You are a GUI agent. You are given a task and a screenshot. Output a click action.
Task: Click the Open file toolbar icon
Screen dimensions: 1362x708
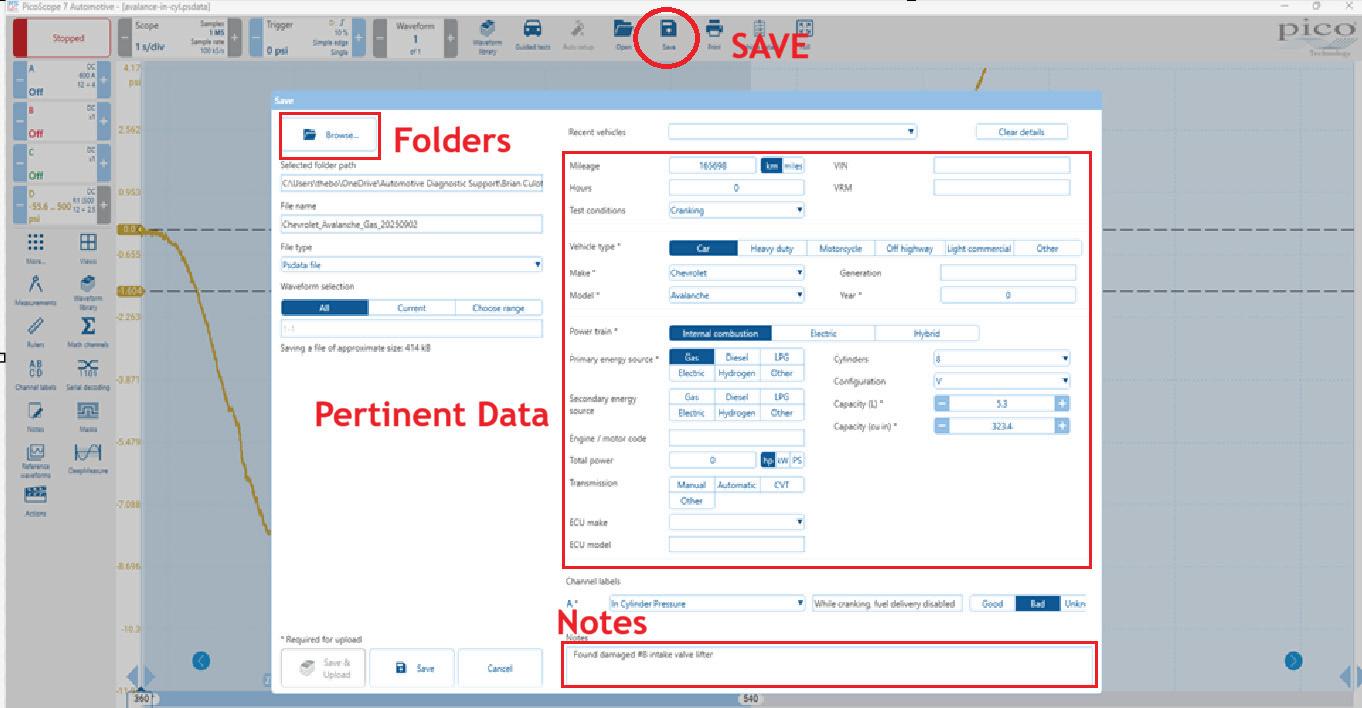(623, 35)
